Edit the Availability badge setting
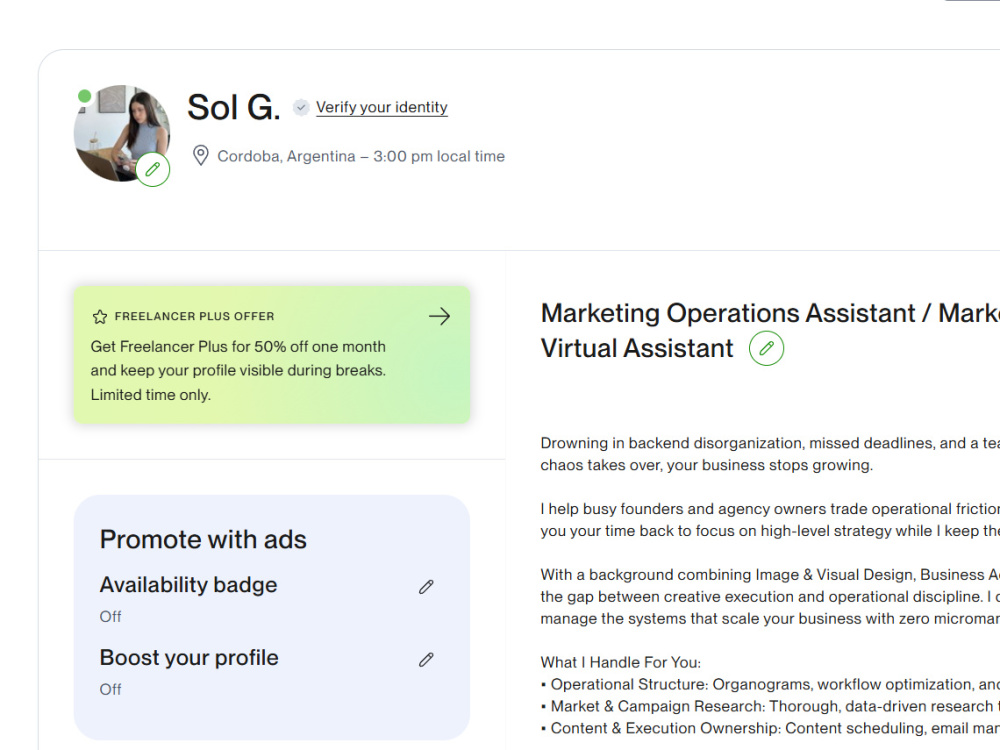 [x=426, y=587]
